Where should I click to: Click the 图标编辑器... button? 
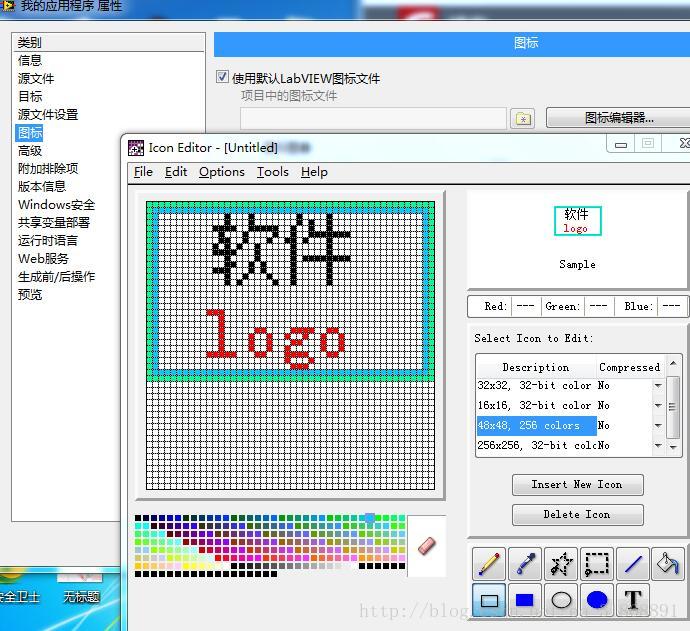(x=618, y=117)
